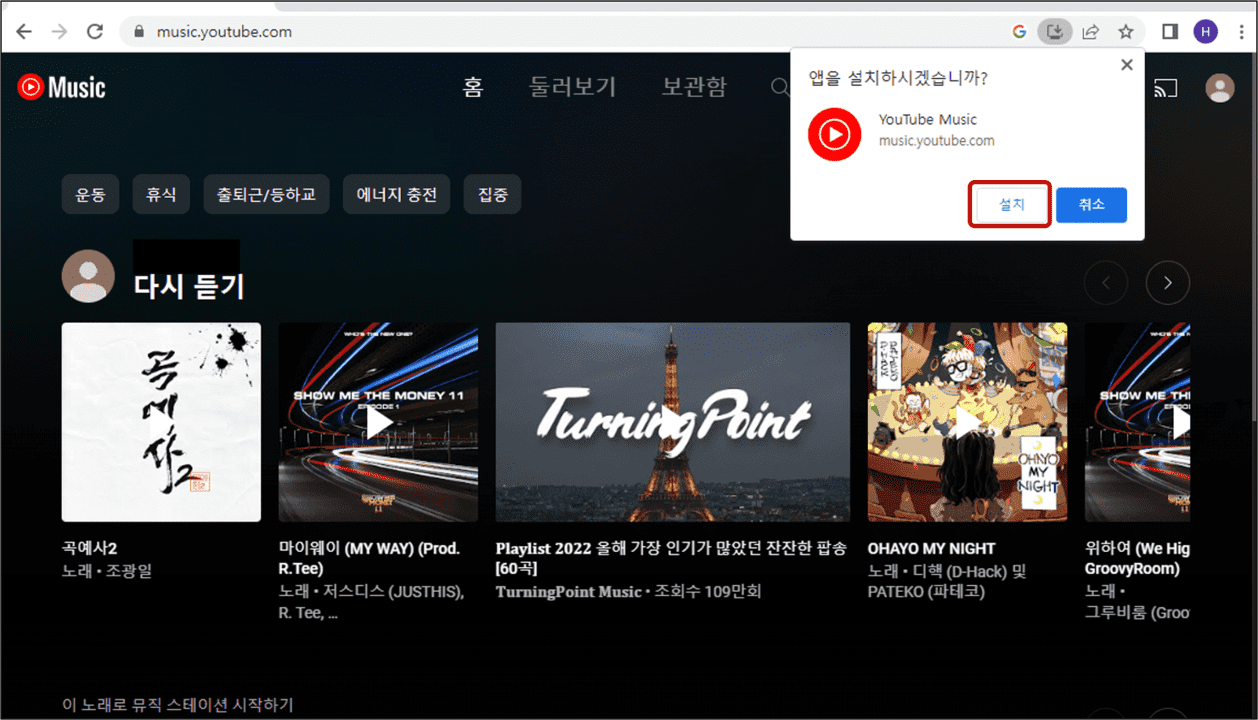
Task: Share this page via share icon
Action: pos(1090,32)
